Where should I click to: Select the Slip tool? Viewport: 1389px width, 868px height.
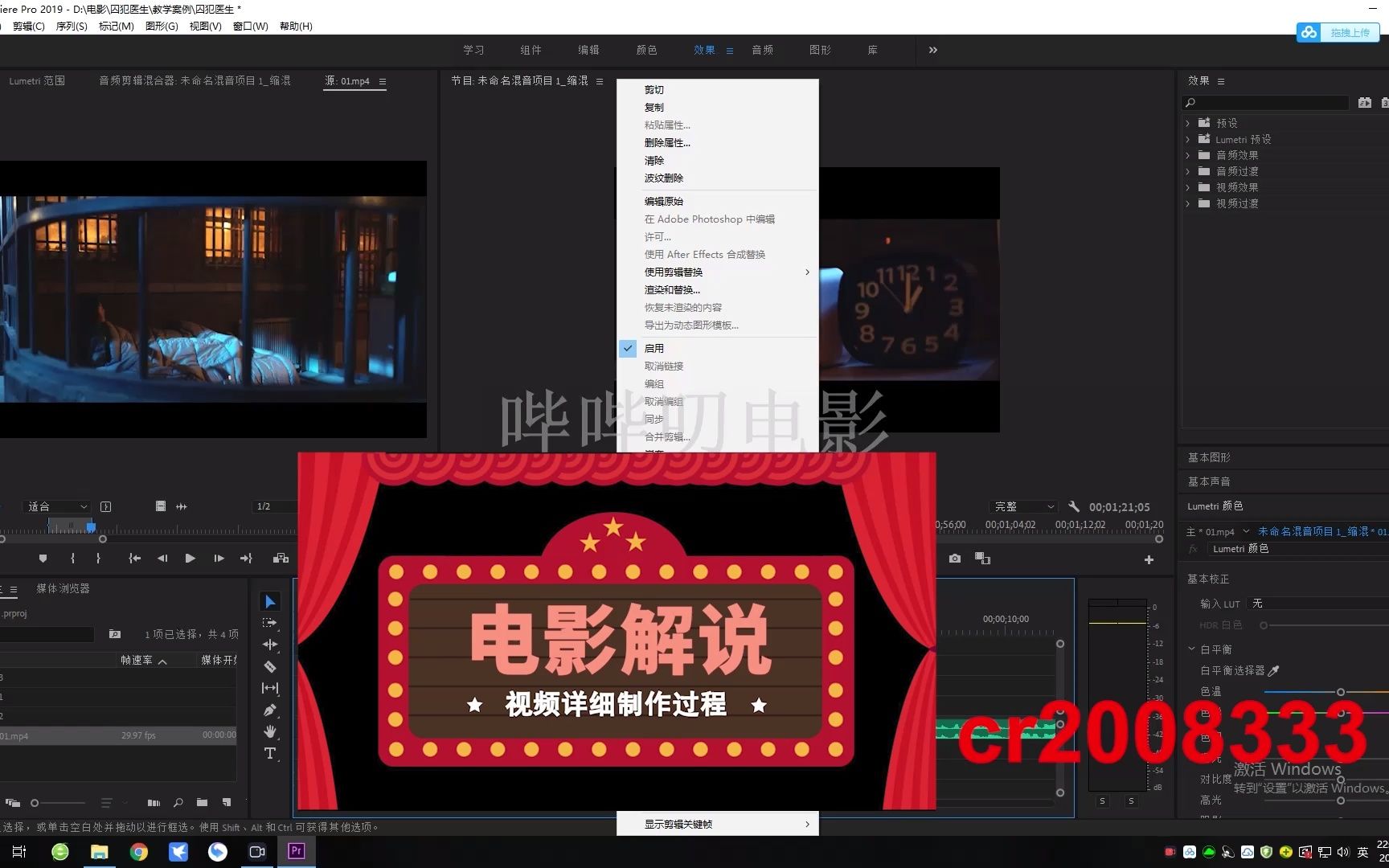point(270,688)
